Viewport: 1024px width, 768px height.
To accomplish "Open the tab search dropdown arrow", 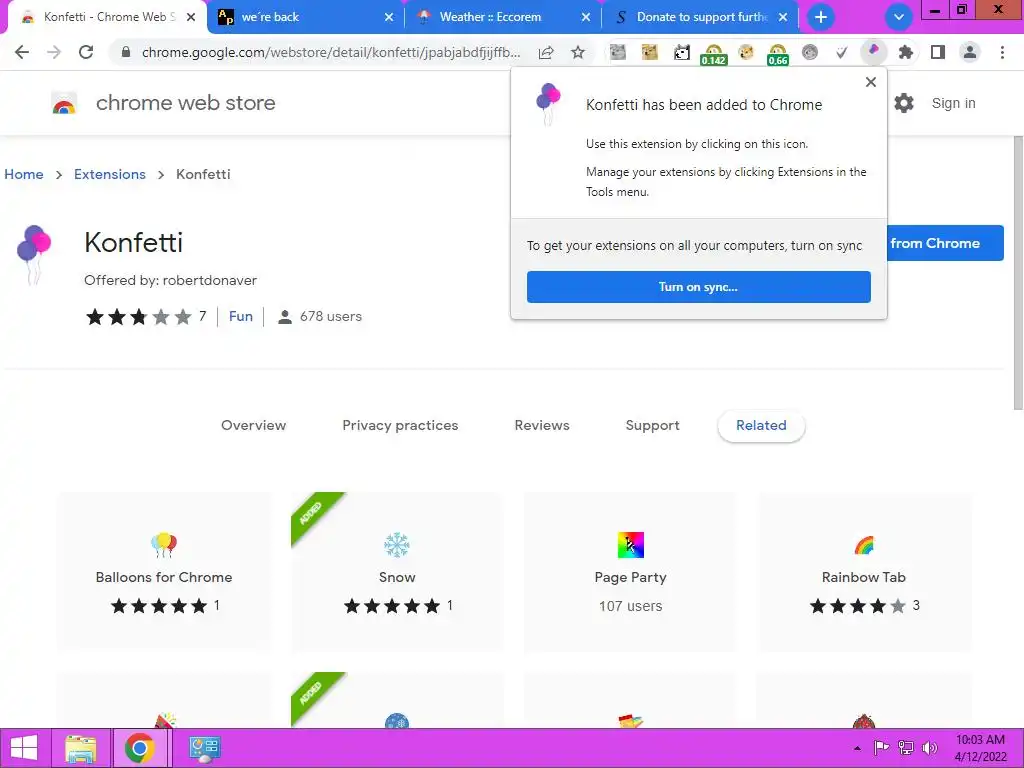I will tap(899, 17).
